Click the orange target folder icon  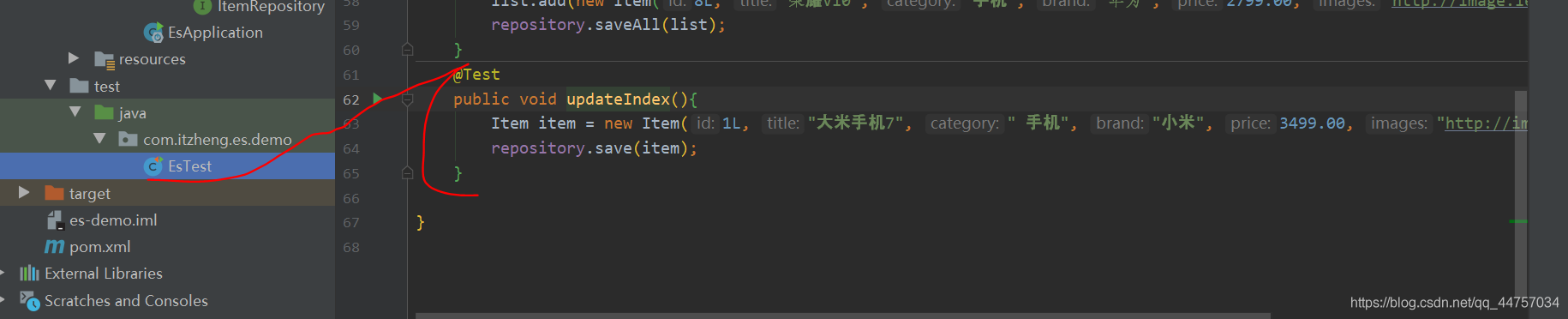pyautogui.click(x=55, y=193)
